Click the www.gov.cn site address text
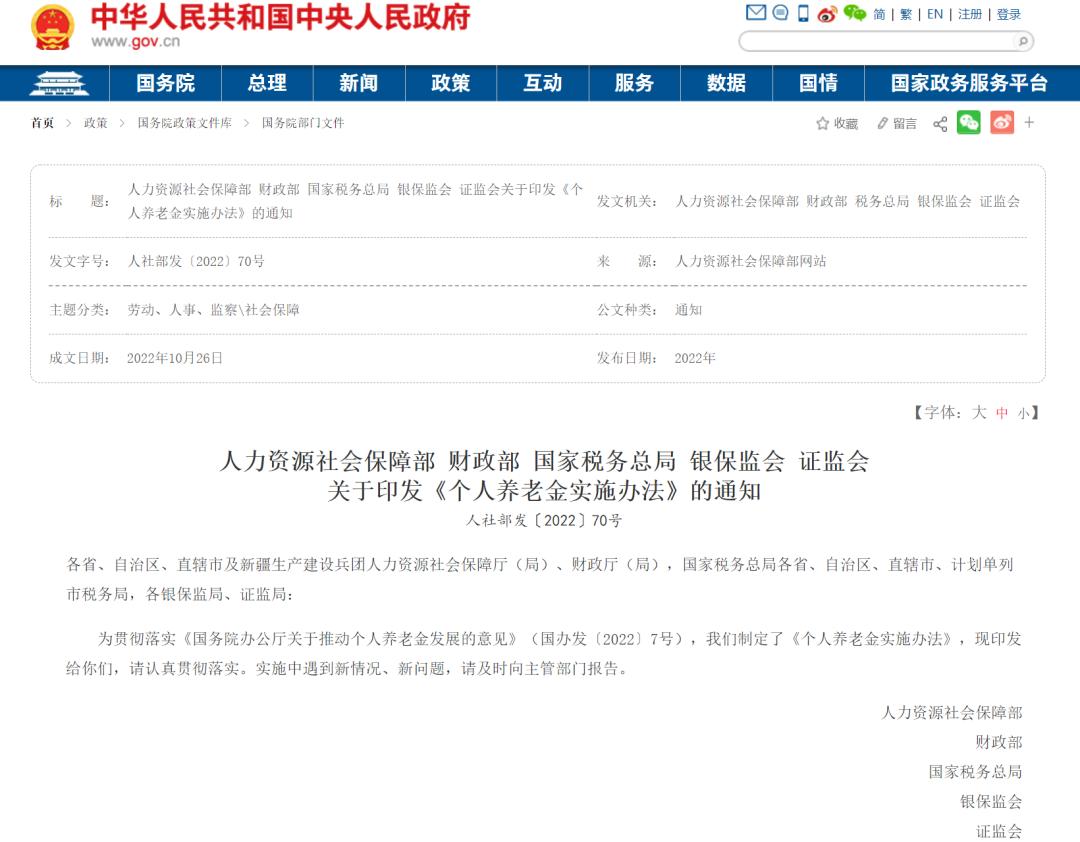 [136, 41]
